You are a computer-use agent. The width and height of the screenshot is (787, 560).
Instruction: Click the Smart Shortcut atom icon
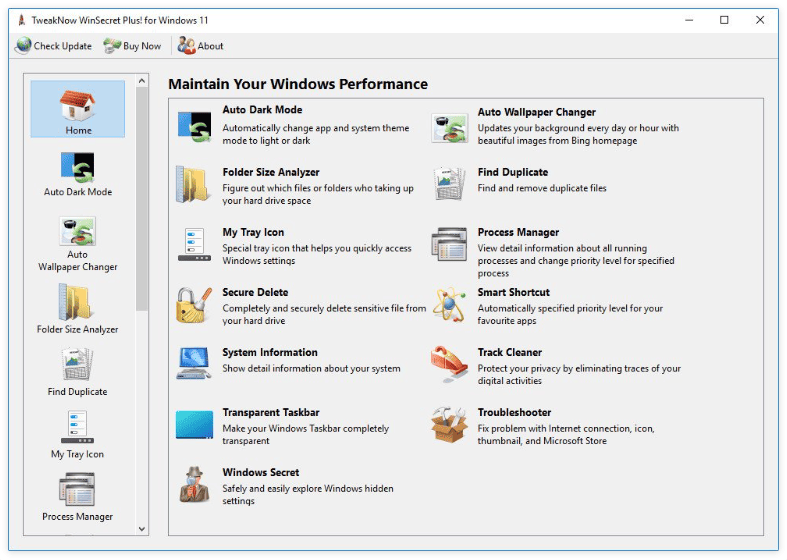tap(449, 304)
